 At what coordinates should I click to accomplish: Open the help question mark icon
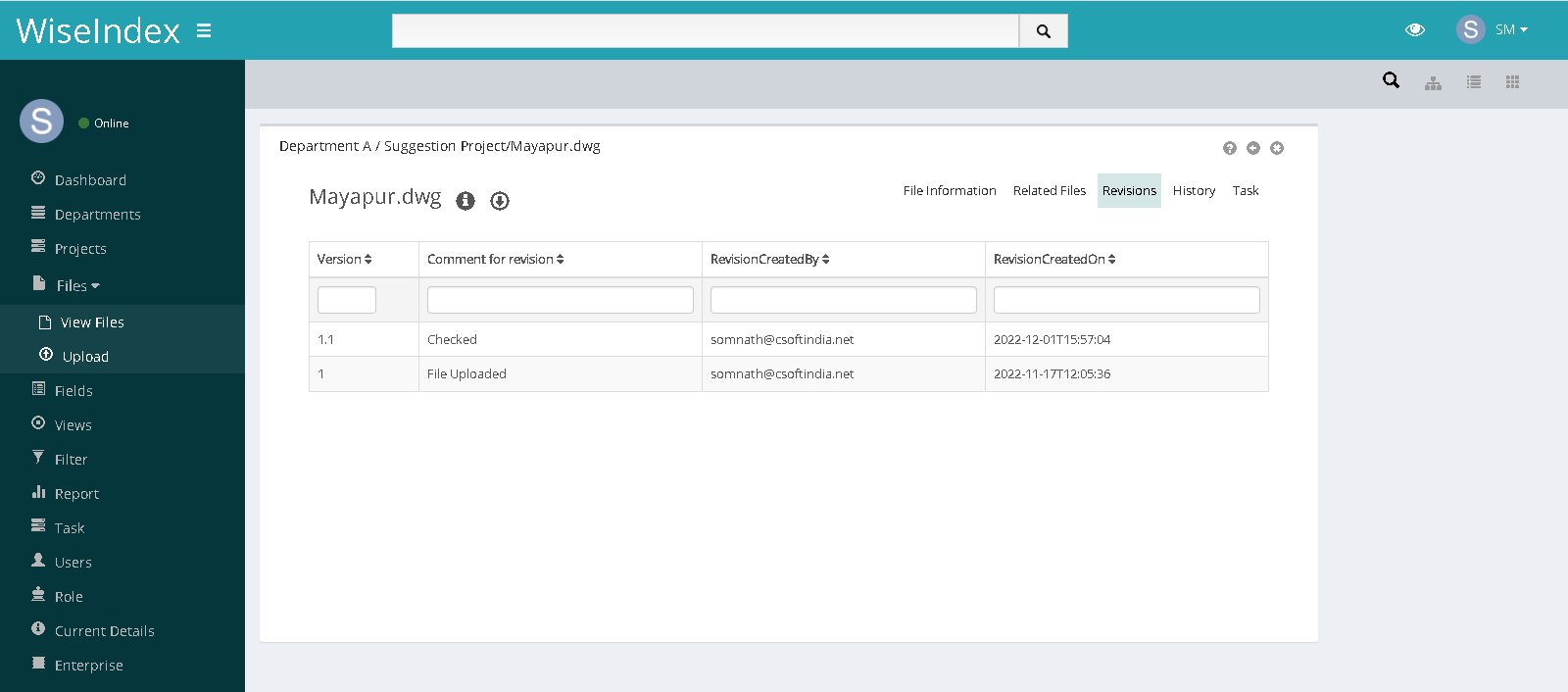pos(1229,148)
